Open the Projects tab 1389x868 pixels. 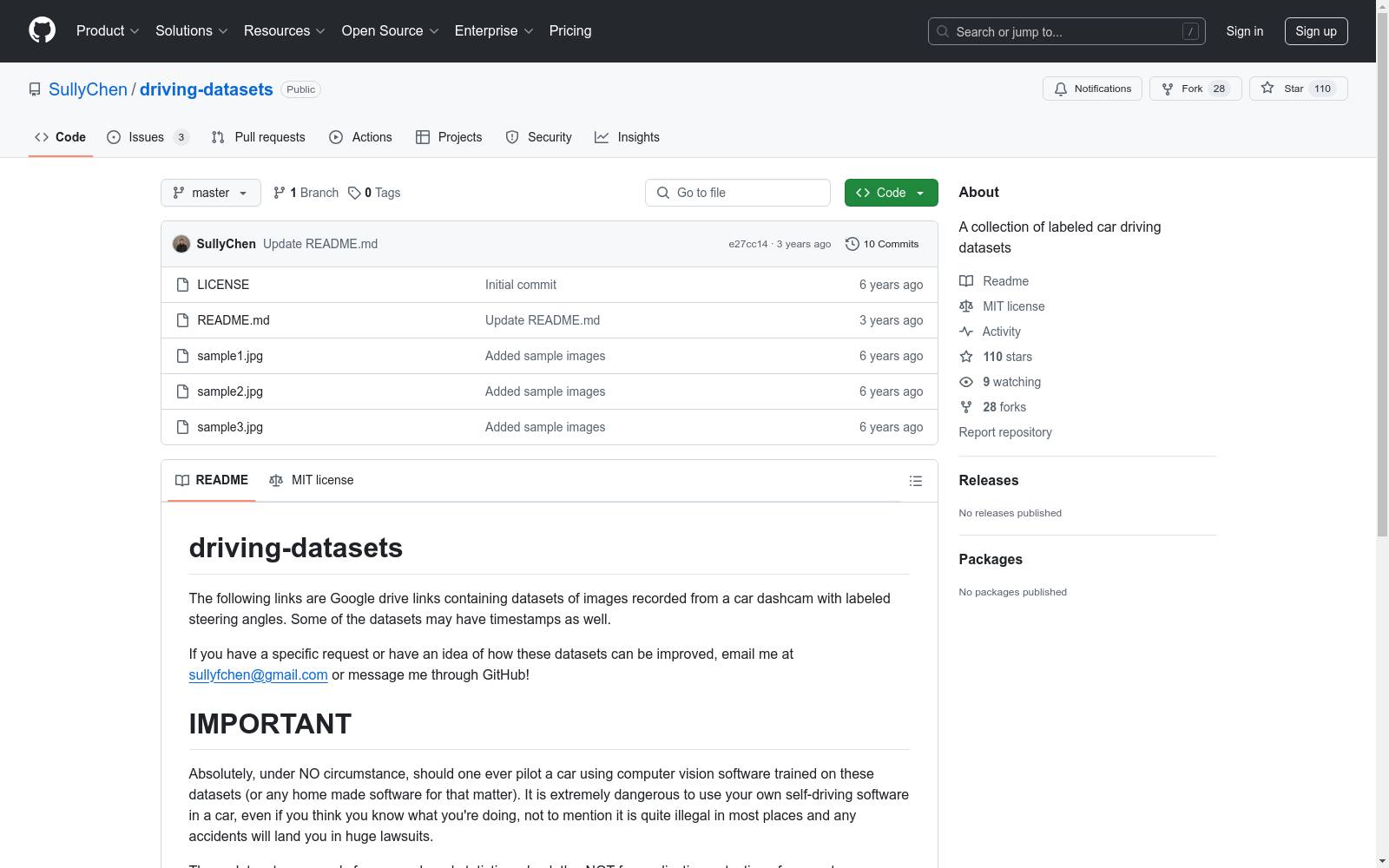449,137
